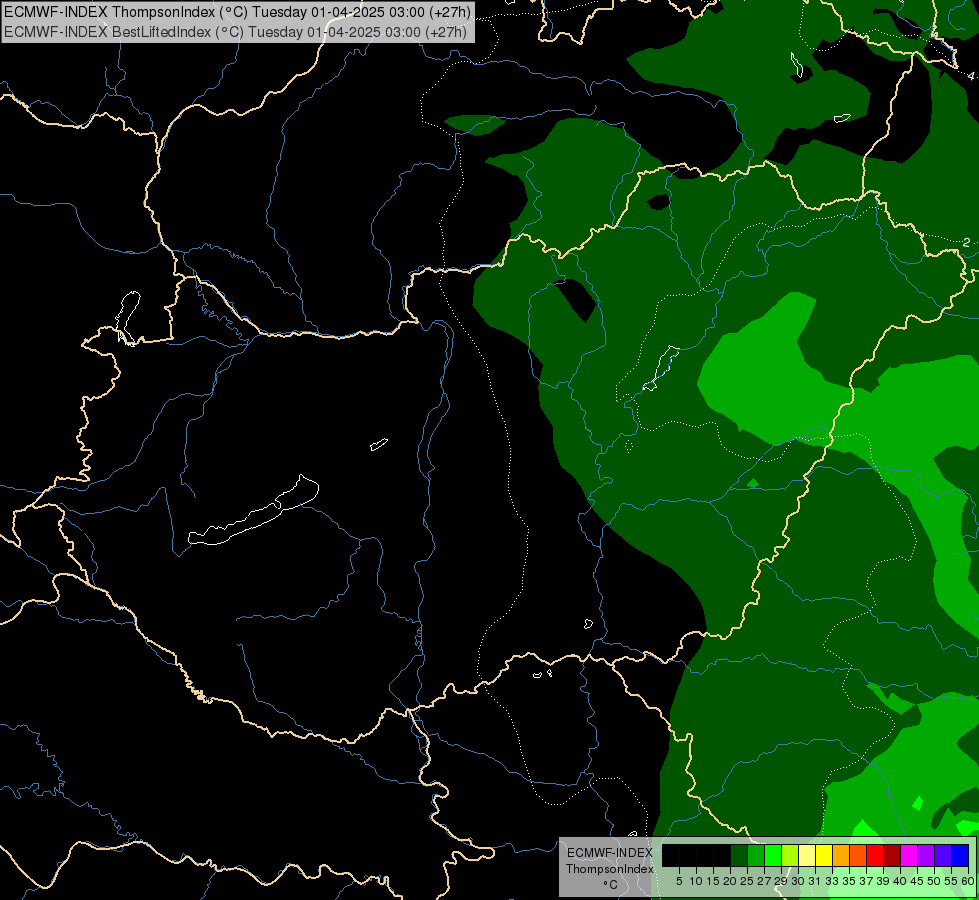979x900 pixels.
Task: Click the legend value 40
Action: tap(900, 881)
